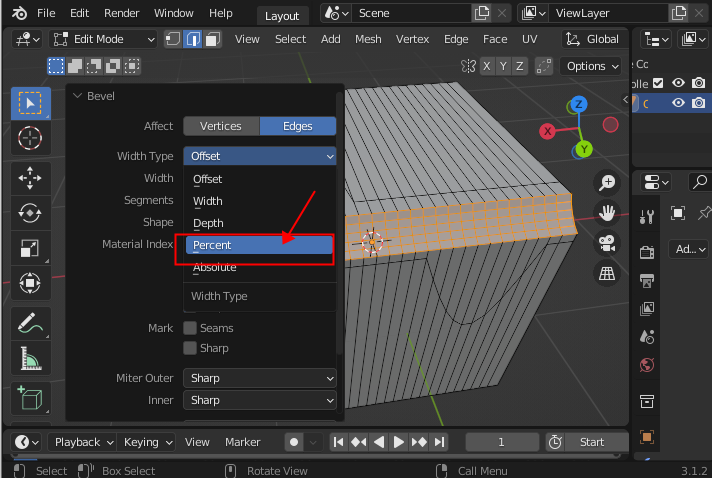
Task: Click the zoom magnifier viewport icon
Action: [x=607, y=182]
